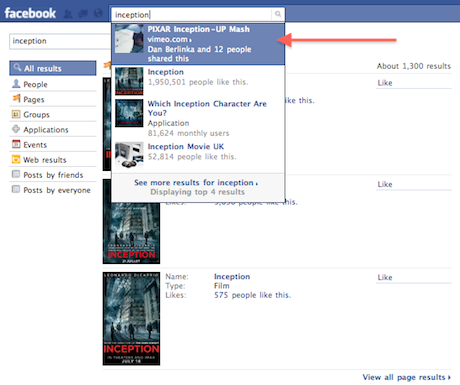Open the friend requests icon
The width and height of the screenshot is (460, 385).
tap(68, 14)
